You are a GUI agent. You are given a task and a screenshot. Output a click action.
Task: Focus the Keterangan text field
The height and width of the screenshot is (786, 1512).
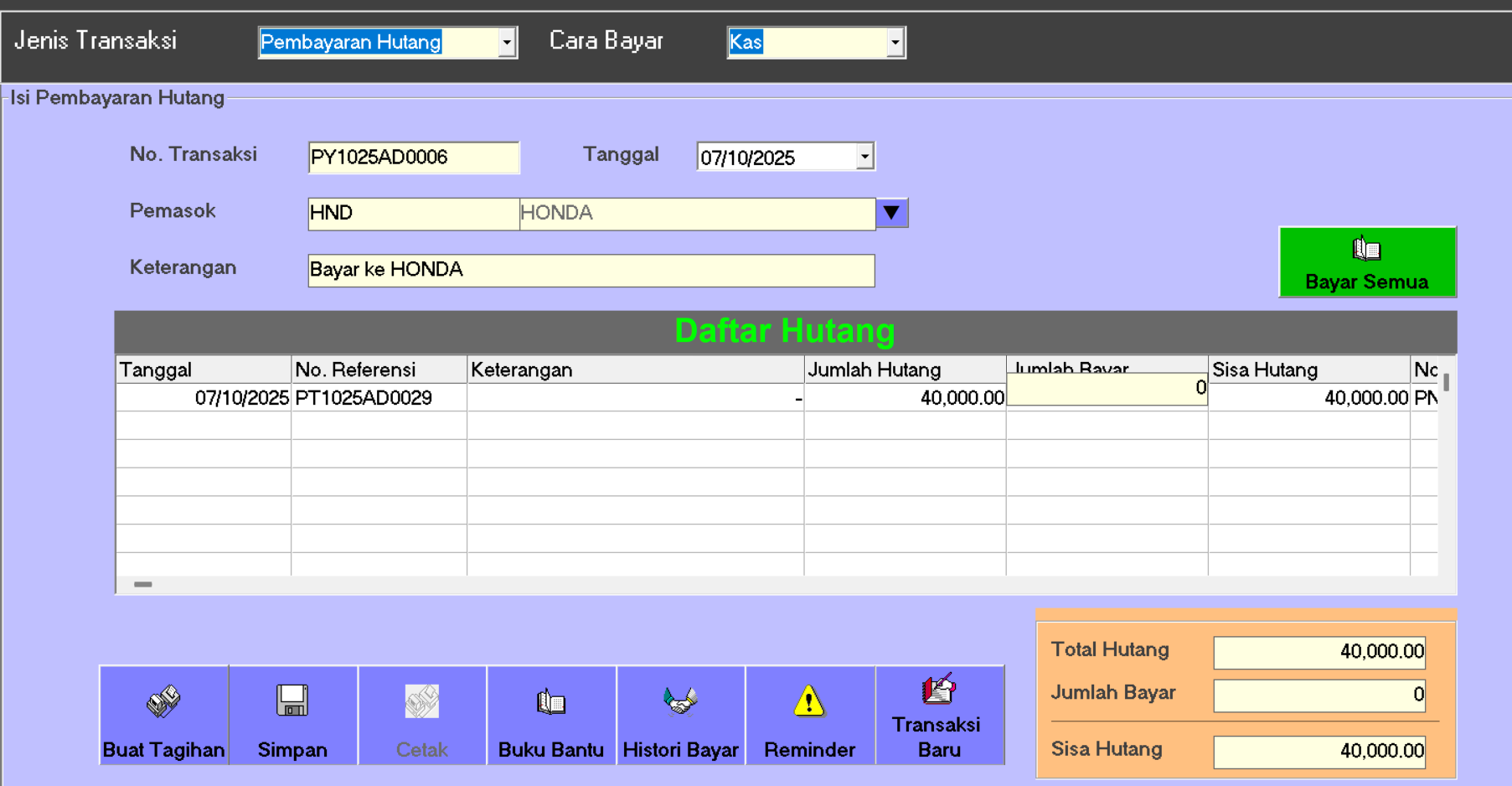tap(591, 270)
